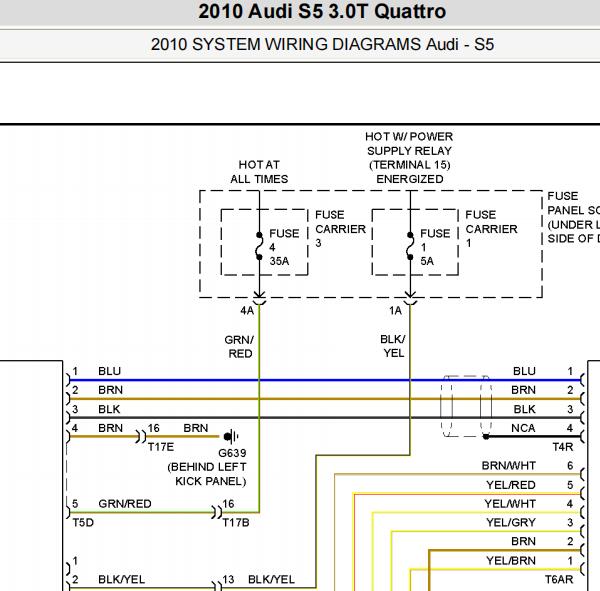Click the "G639" ground designation
The image size is (600, 591).
232,453
